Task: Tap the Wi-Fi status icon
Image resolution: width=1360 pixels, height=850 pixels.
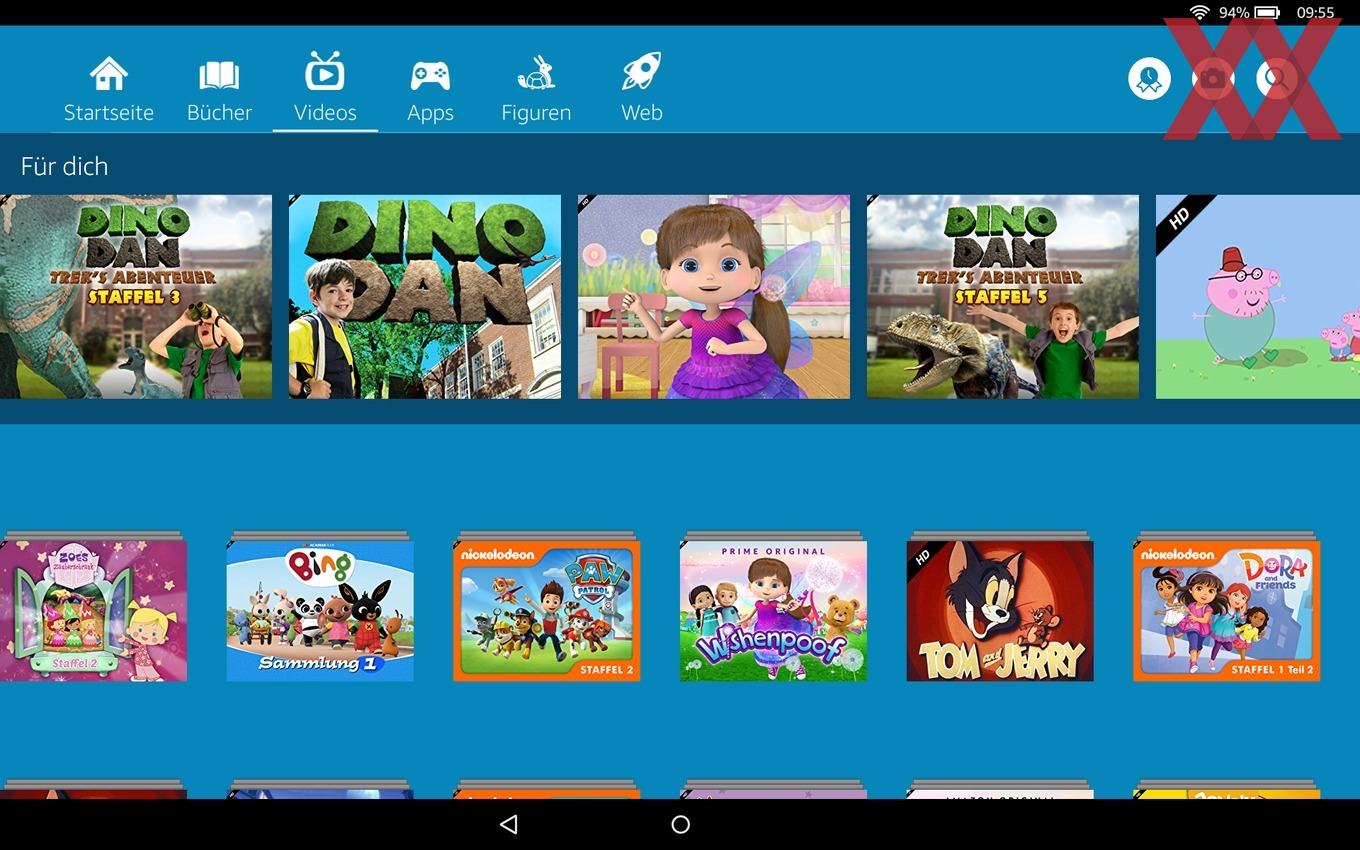Action: tap(1199, 12)
